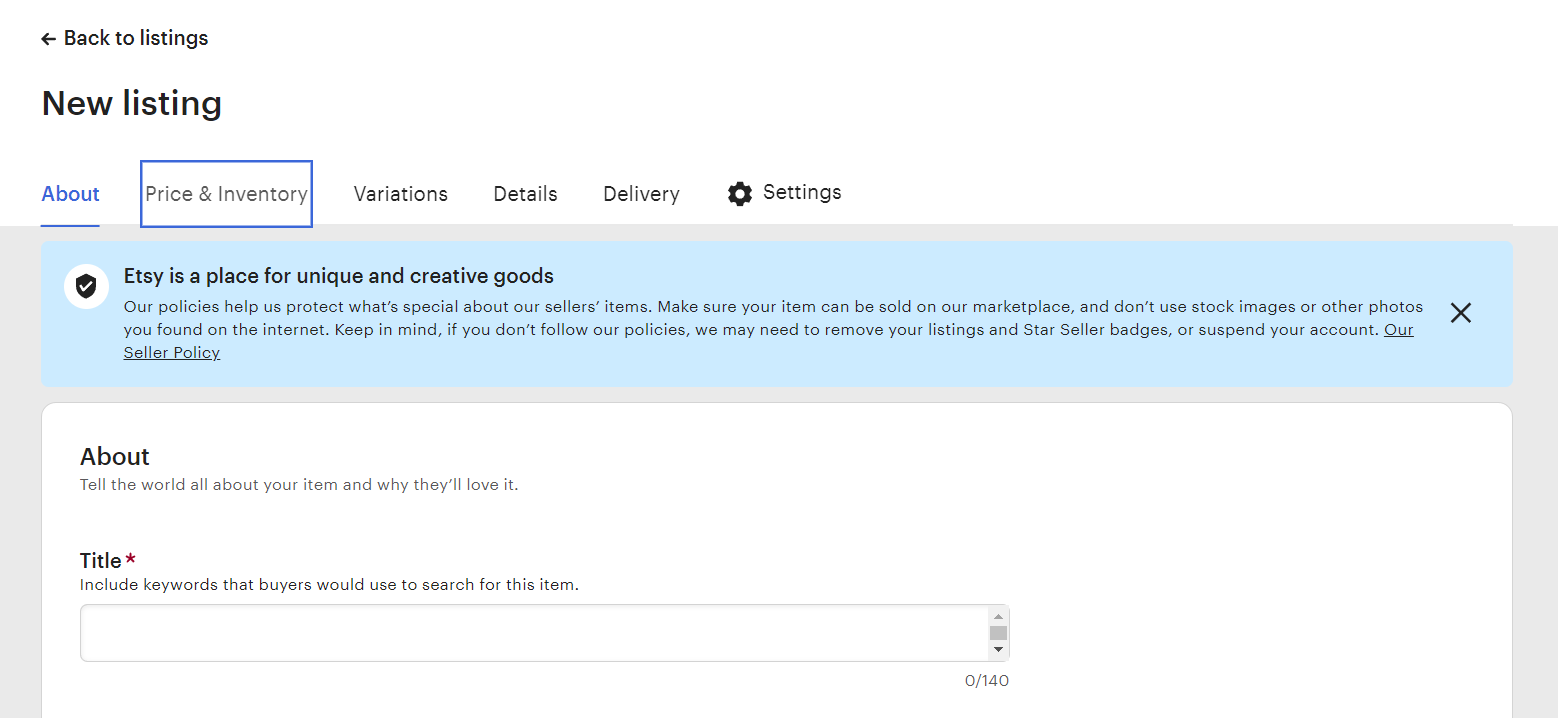Open the Settings tab
This screenshot has height=718, width=1558.
click(801, 192)
